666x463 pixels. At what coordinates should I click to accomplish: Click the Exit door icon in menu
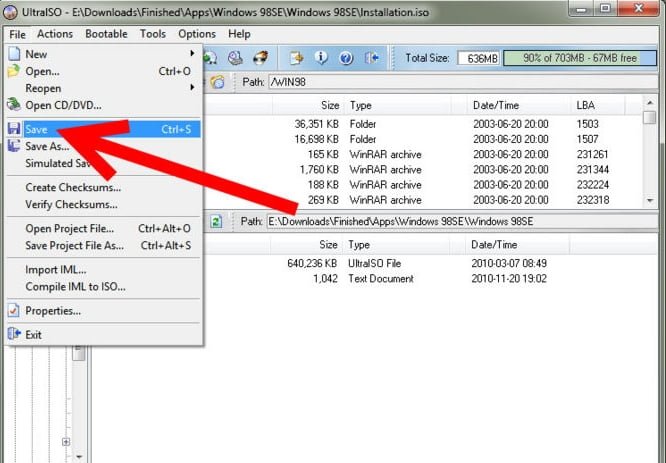[13, 335]
